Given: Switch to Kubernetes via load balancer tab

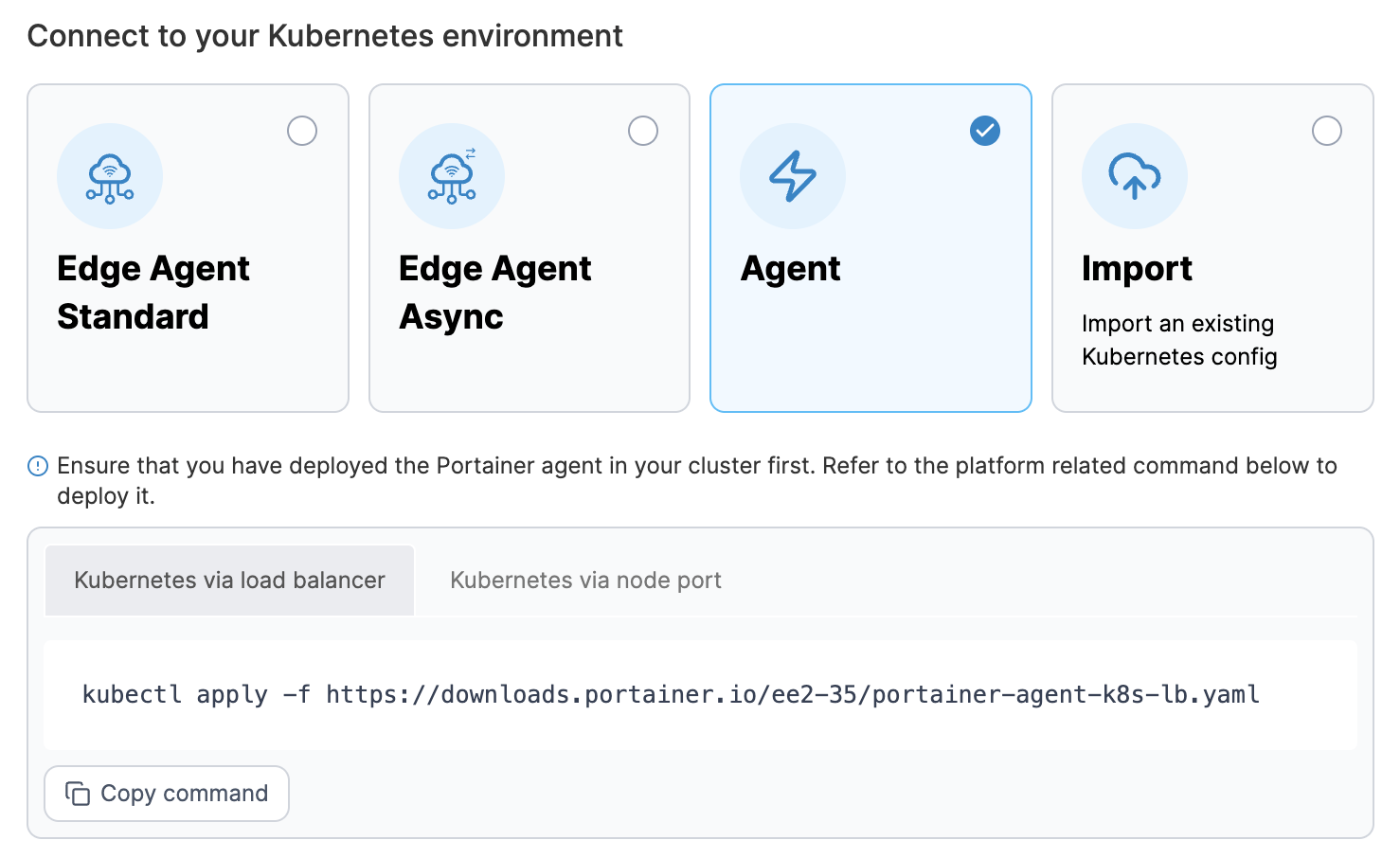Looking at the screenshot, I should [229, 581].
